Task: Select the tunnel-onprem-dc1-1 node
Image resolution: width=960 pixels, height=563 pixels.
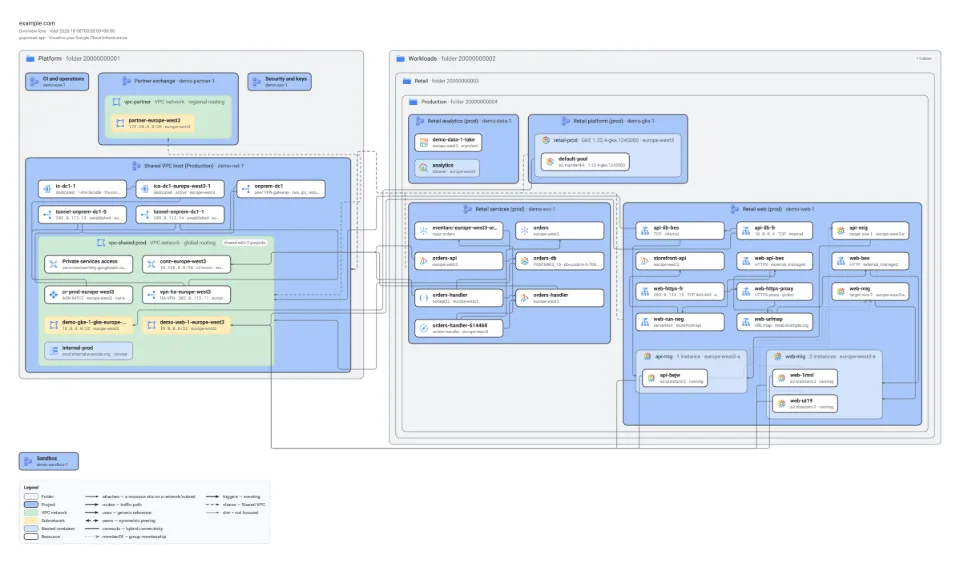Action: point(180,215)
